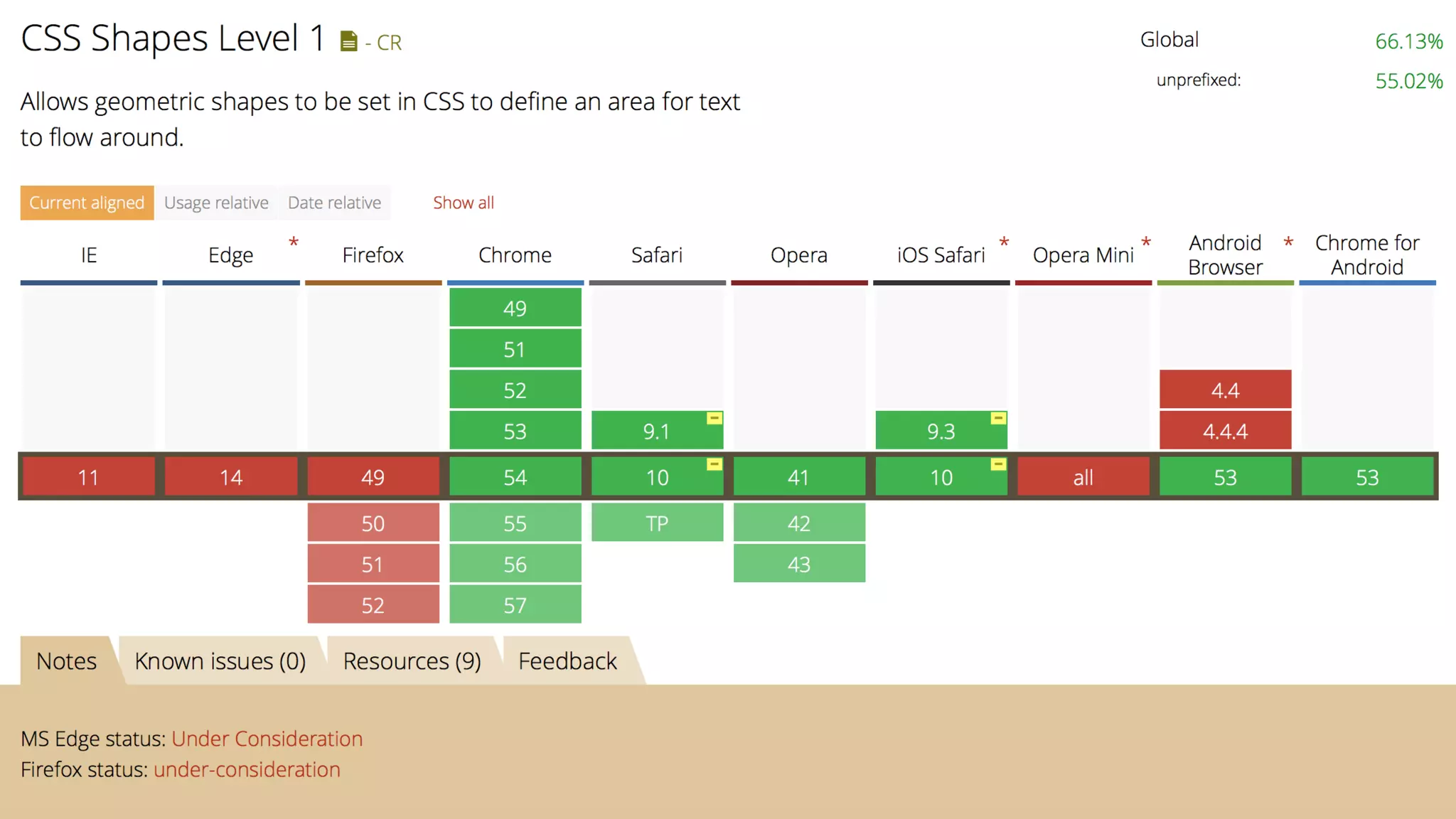
Task: Open the Firefox under-consideration status link
Action: click(x=247, y=769)
